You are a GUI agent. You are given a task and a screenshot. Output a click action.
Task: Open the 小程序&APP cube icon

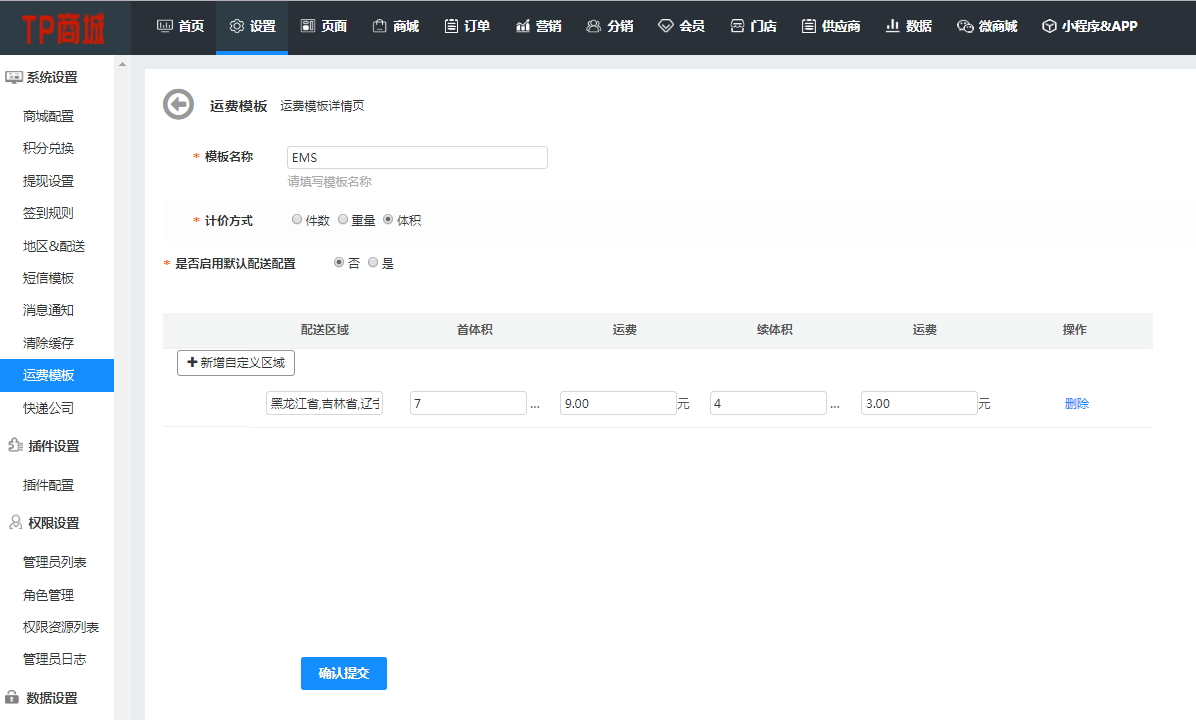pos(1049,27)
